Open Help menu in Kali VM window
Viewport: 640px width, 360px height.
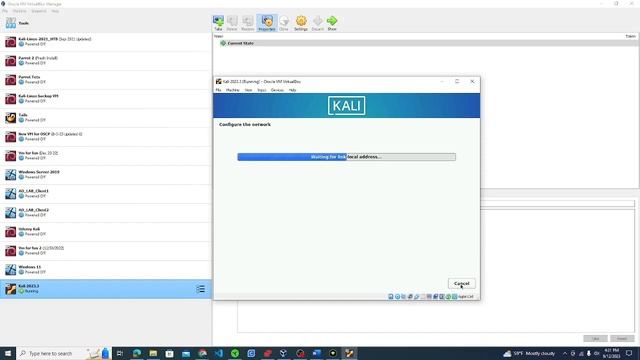tap(292, 90)
